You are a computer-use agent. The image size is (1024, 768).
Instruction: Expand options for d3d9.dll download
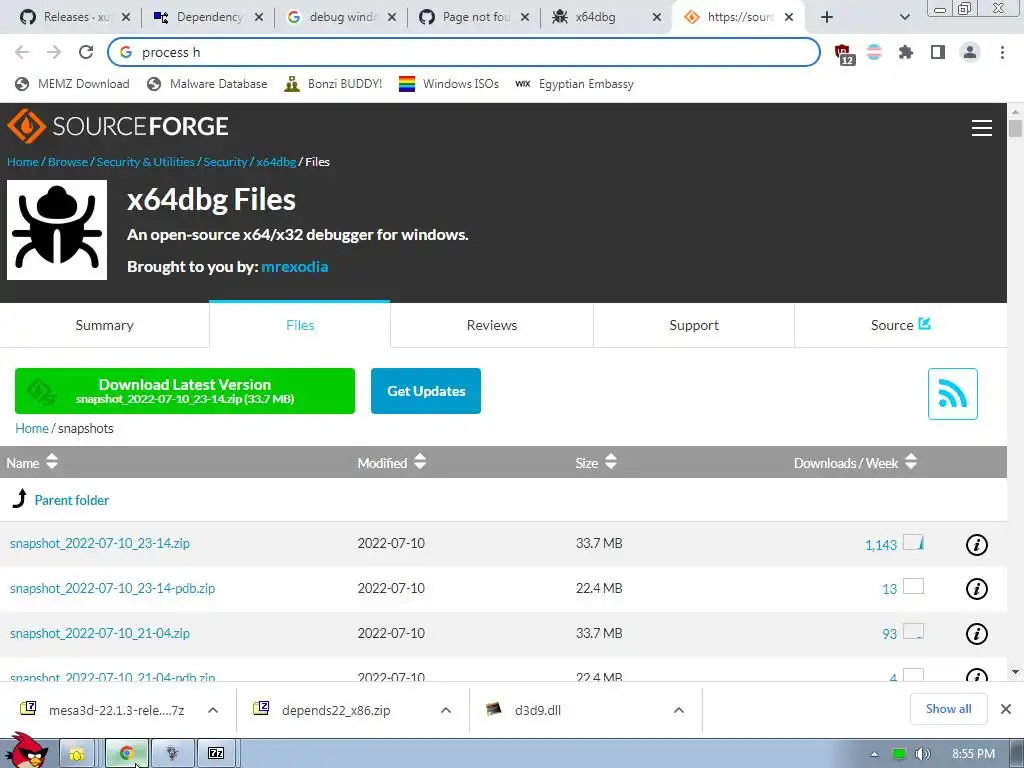point(679,710)
